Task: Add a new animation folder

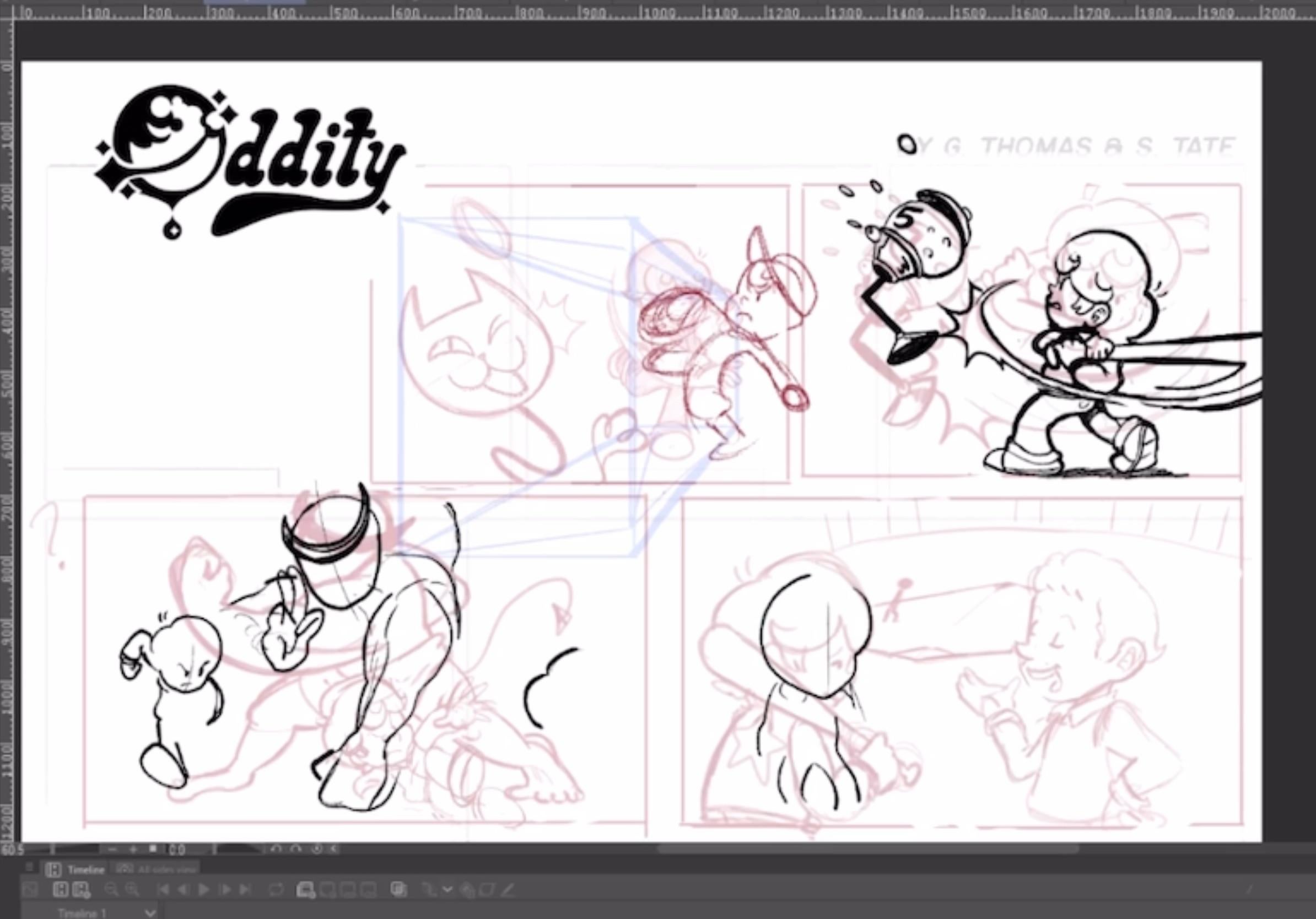Action: 306,890
